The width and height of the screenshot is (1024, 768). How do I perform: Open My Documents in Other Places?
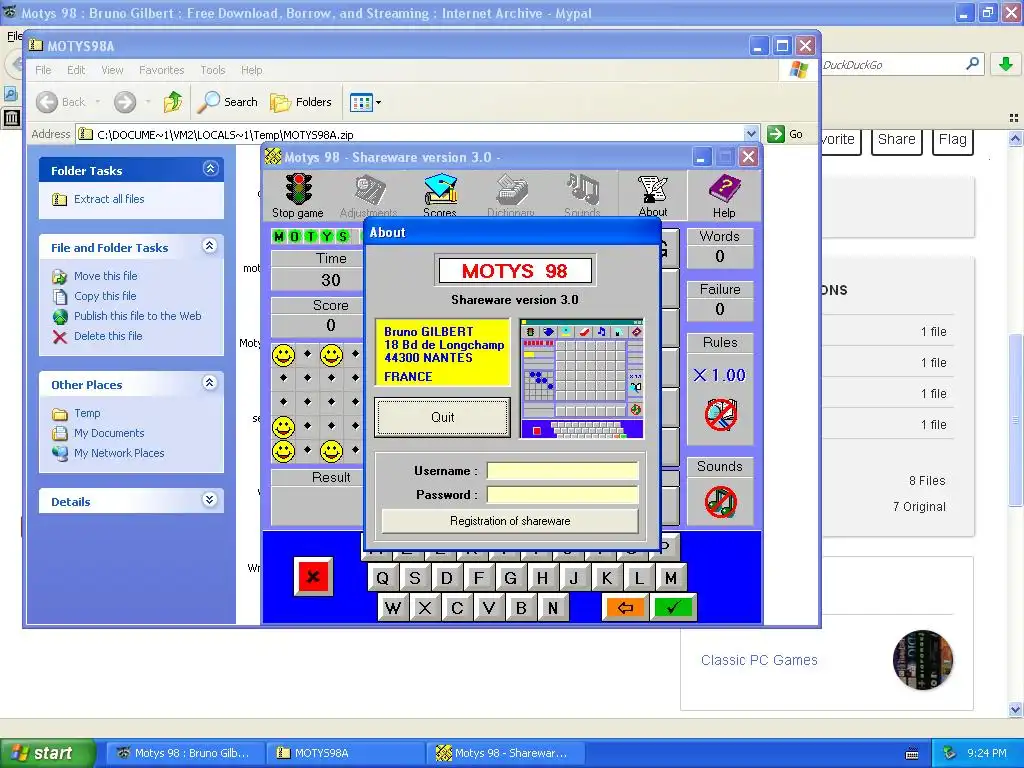109,433
